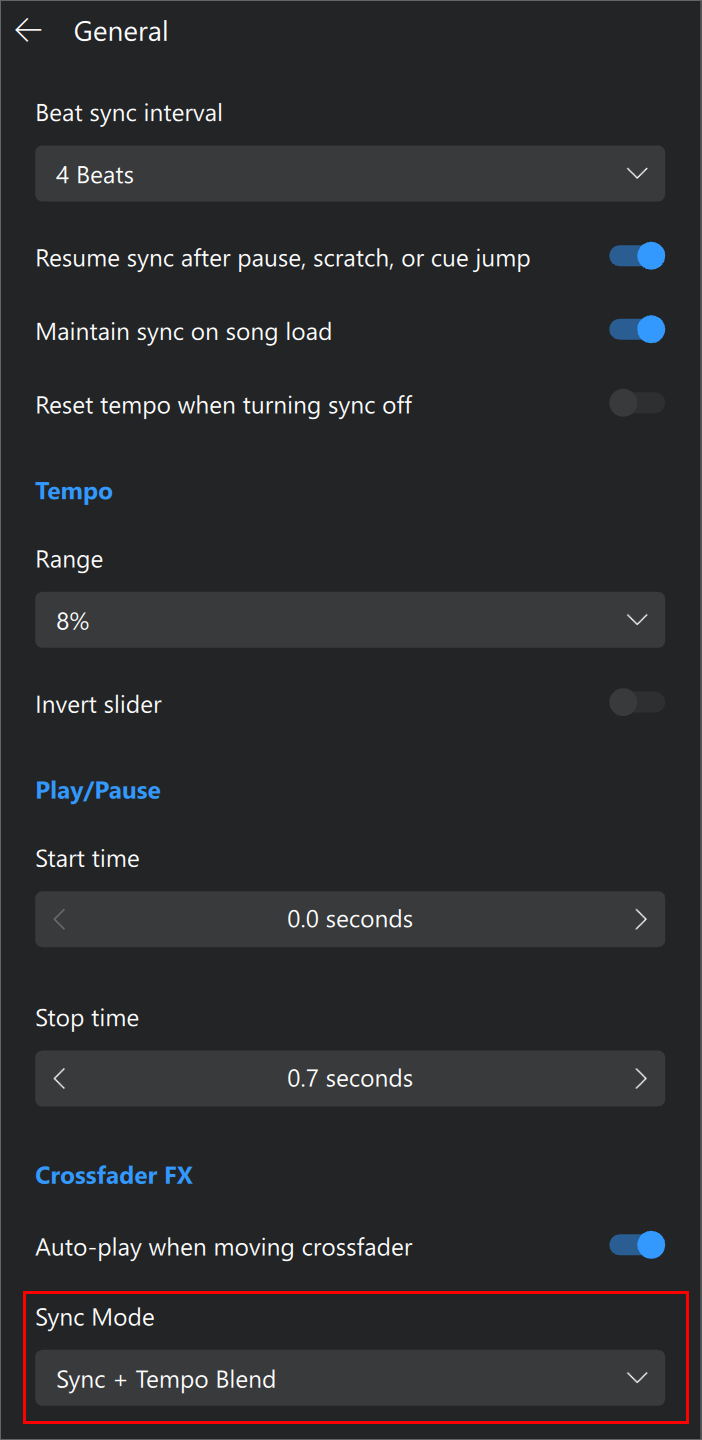Disable Auto-play when moving crossfader
Viewport: 702px width, 1440px height.
point(637,1246)
